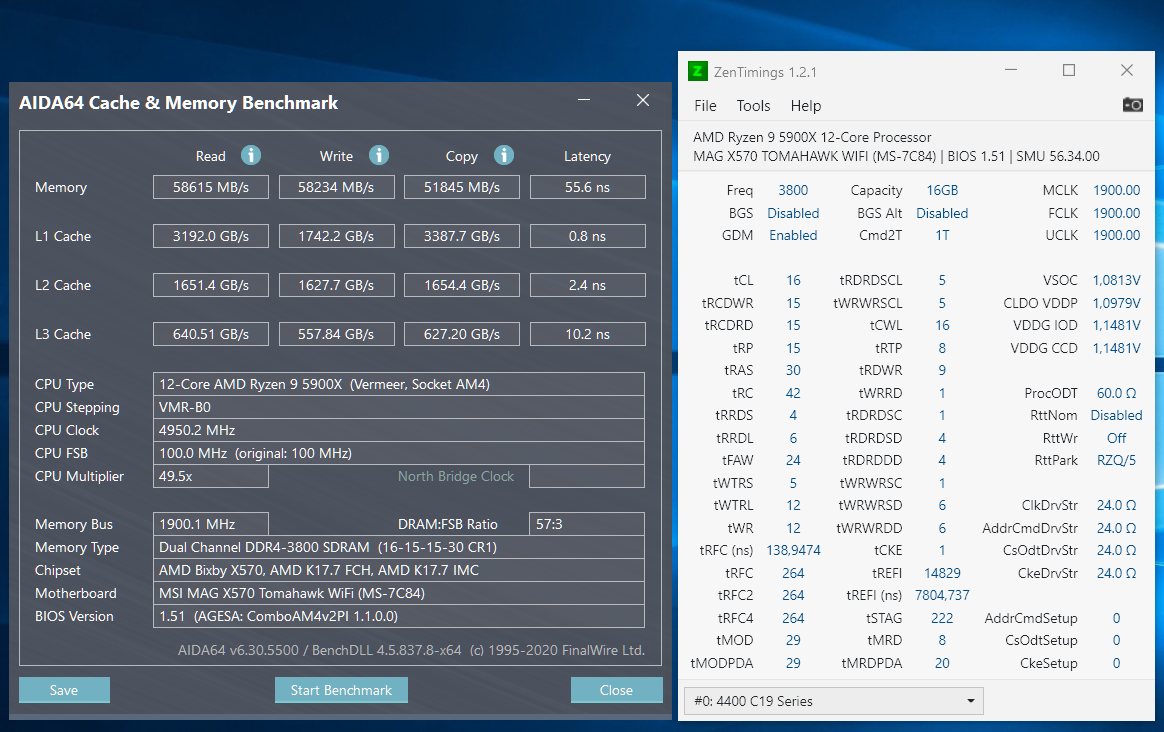1164x732 pixels.
Task: Click Memory Bus value 1900.1 MHz
Action: (211, 524)
